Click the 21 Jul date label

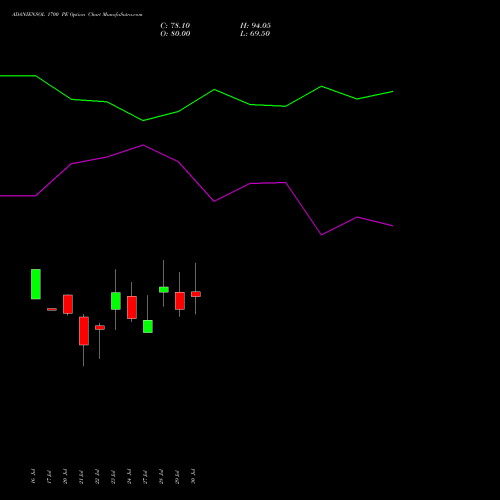pyautogui.click(x=81, y=476)
